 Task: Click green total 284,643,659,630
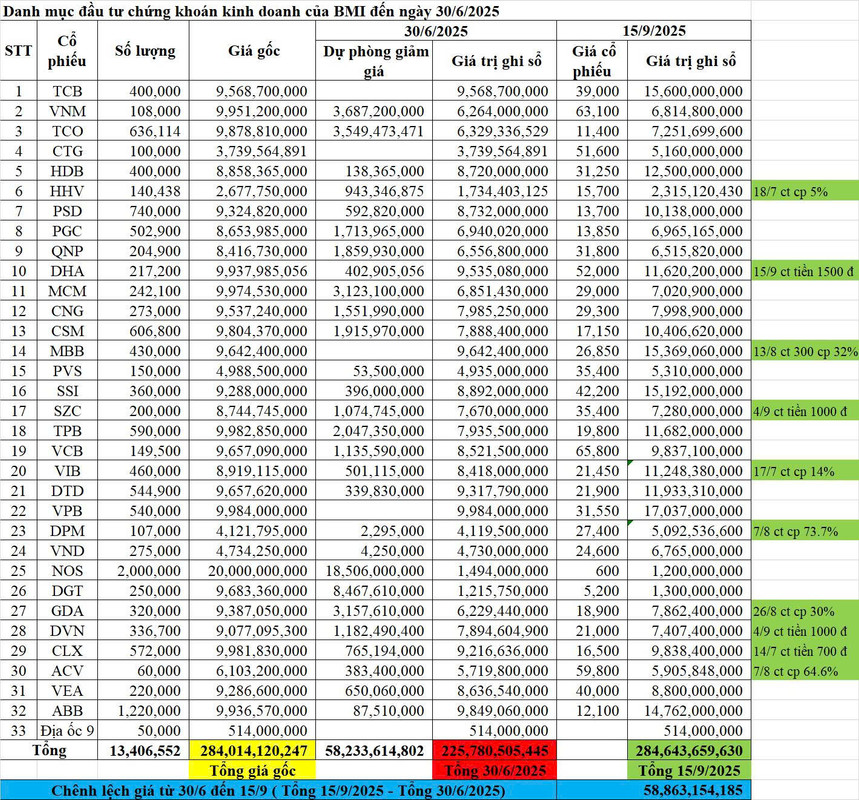tap(689, 751)
